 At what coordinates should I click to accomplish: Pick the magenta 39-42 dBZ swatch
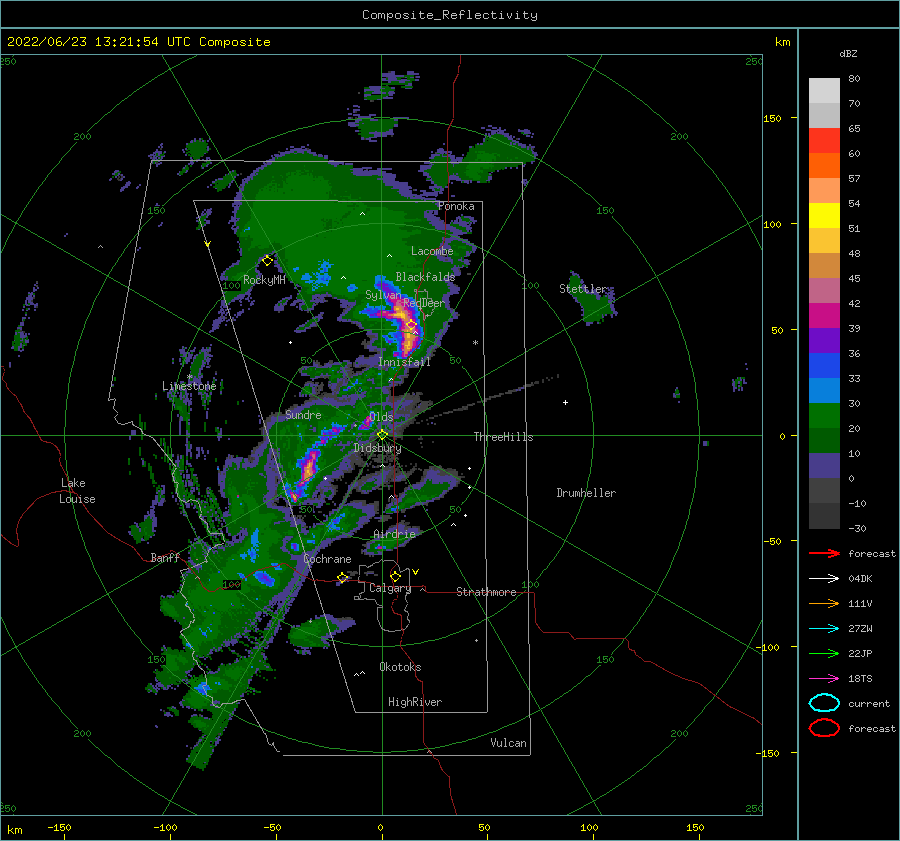[824, 316]
